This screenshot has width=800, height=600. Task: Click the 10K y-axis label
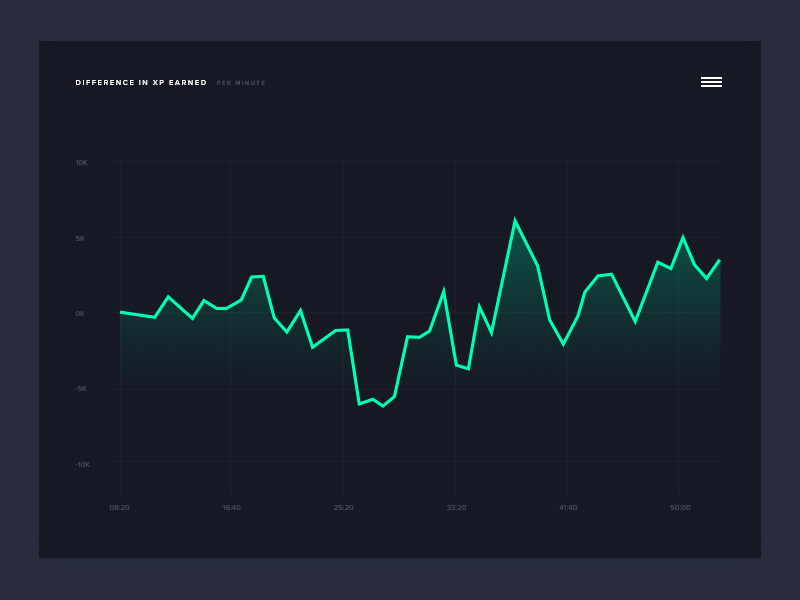point(81,162)
